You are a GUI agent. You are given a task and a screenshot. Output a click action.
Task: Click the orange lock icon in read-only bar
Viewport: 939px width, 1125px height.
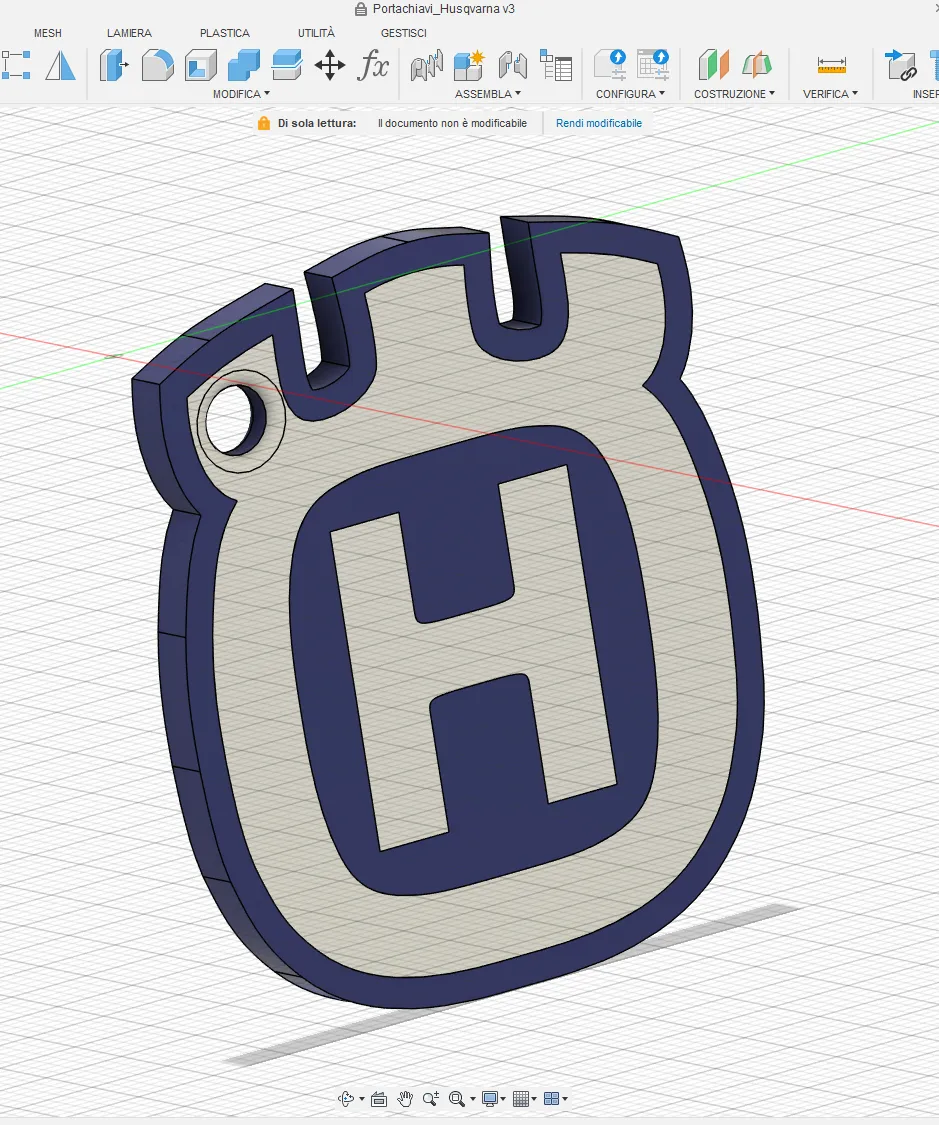[x=264, y=123]
